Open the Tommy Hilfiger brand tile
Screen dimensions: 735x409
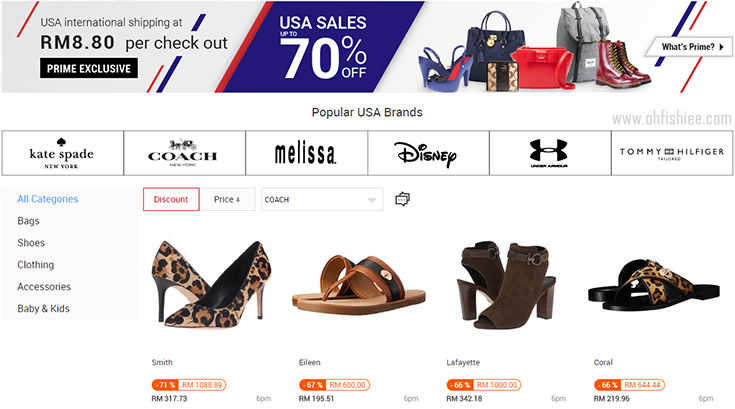pyautogui.click(x=670, y=153)
